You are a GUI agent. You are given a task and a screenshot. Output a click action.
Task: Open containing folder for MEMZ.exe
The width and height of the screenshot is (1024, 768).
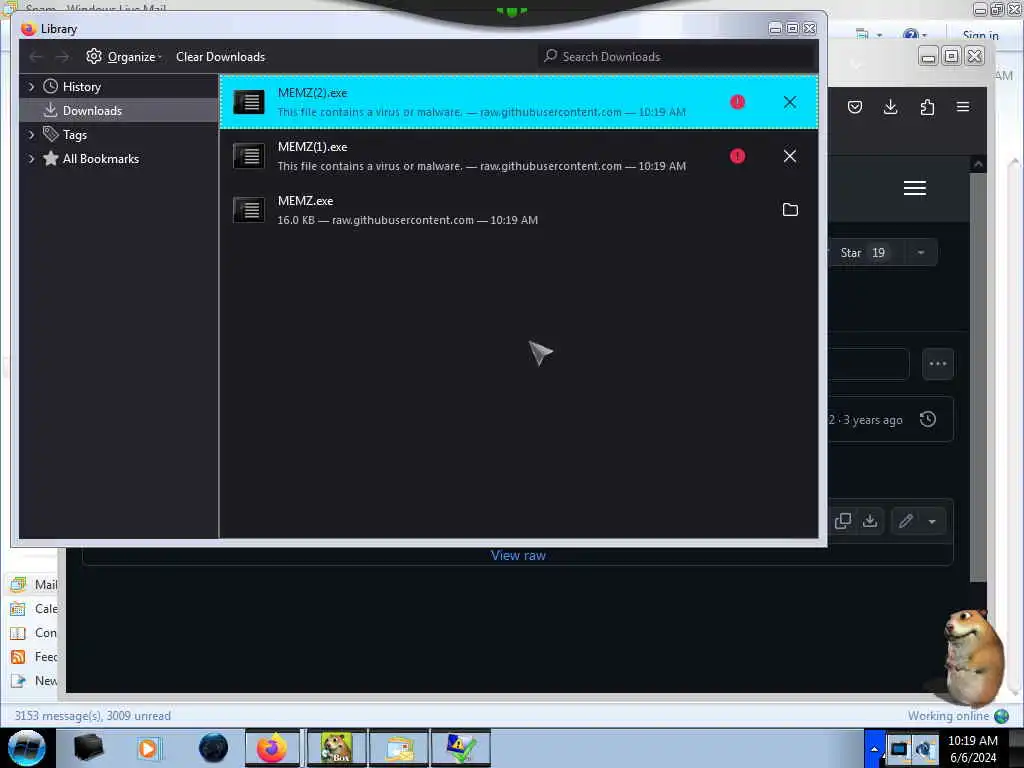point(790,210)
